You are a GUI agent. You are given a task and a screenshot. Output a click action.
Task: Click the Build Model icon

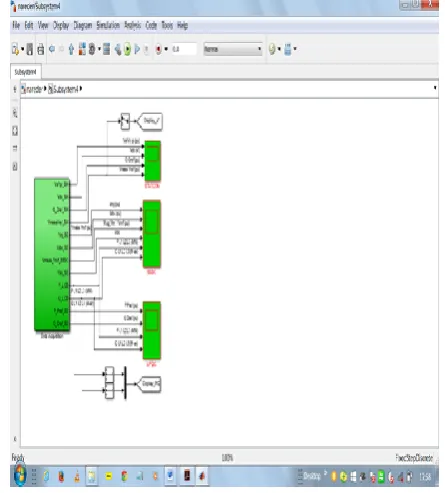288,49
